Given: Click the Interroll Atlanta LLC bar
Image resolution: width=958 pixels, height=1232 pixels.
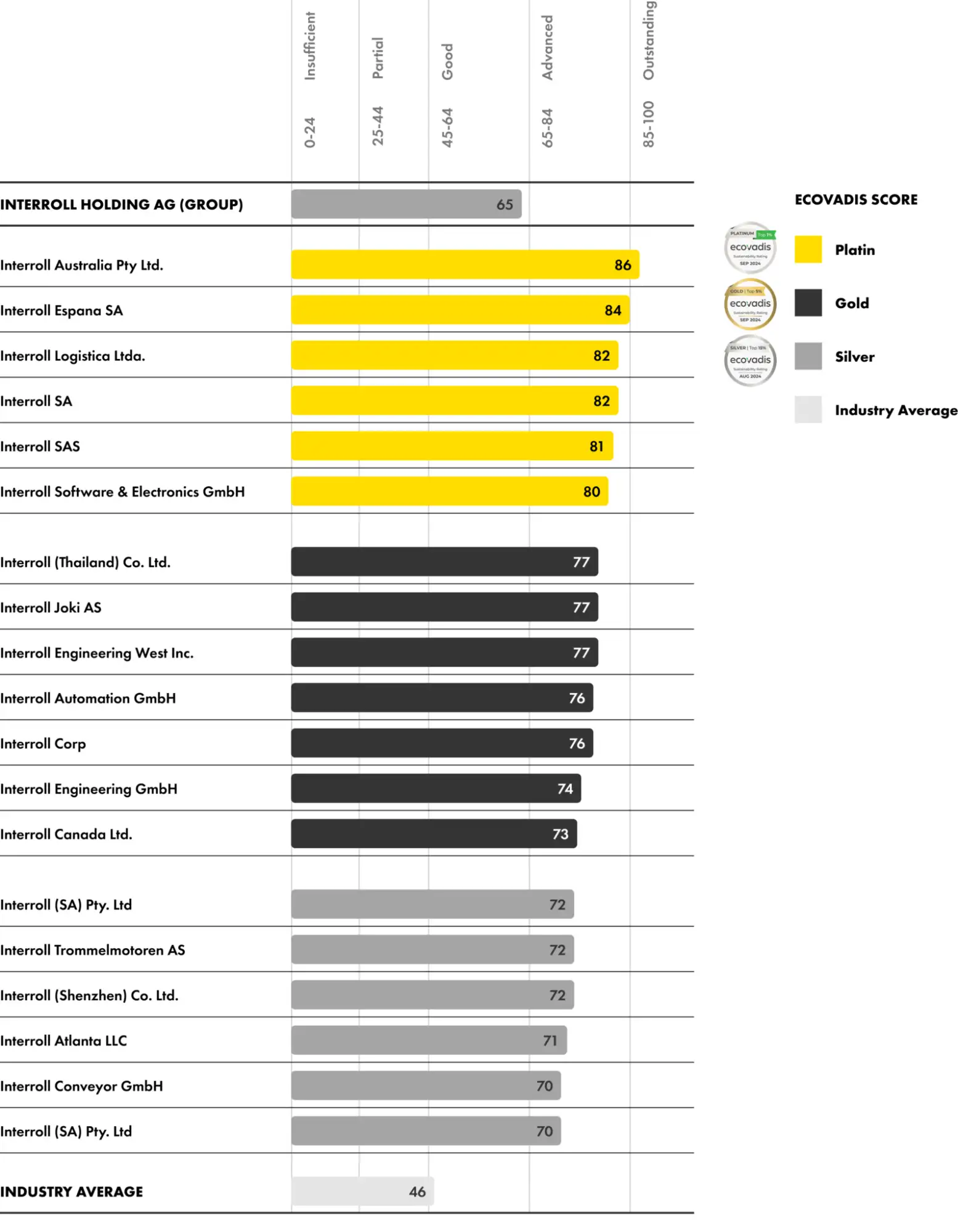Looking at the screenshot, I should [x=429, y=1040].
